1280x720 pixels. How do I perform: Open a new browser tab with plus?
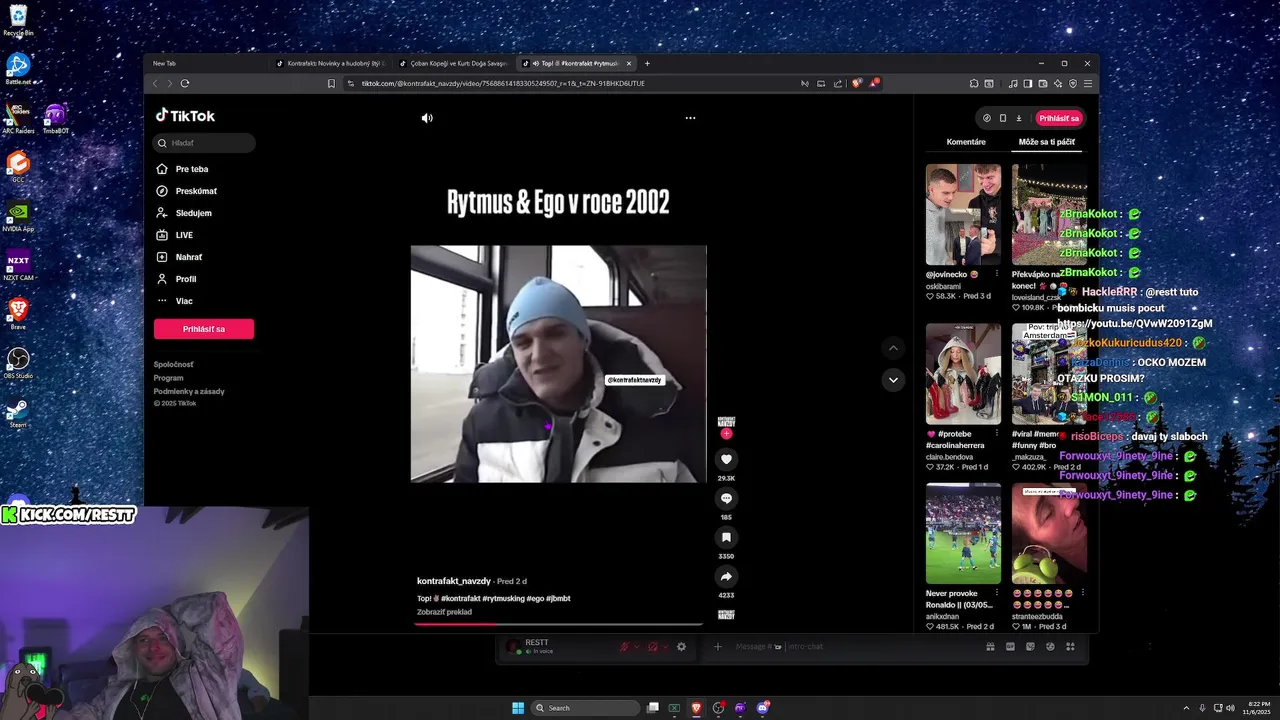[x=647, y=63]
